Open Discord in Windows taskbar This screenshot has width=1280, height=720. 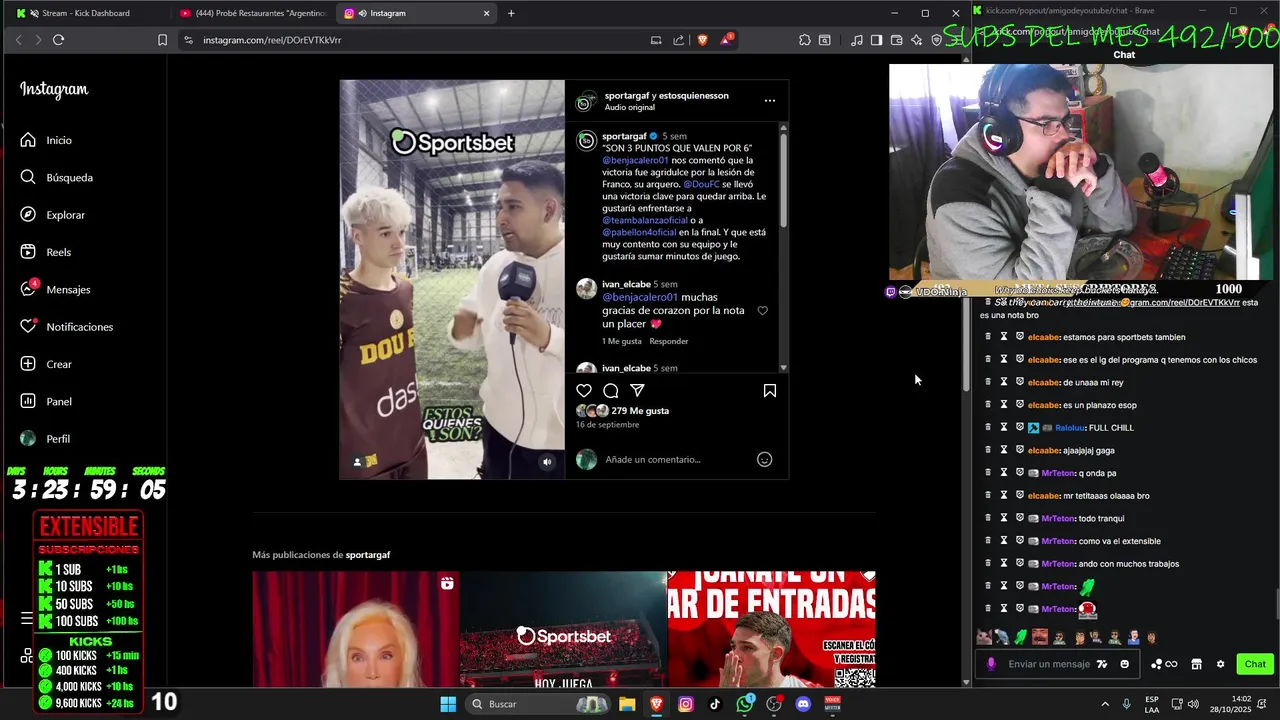(x=803, y=704)
